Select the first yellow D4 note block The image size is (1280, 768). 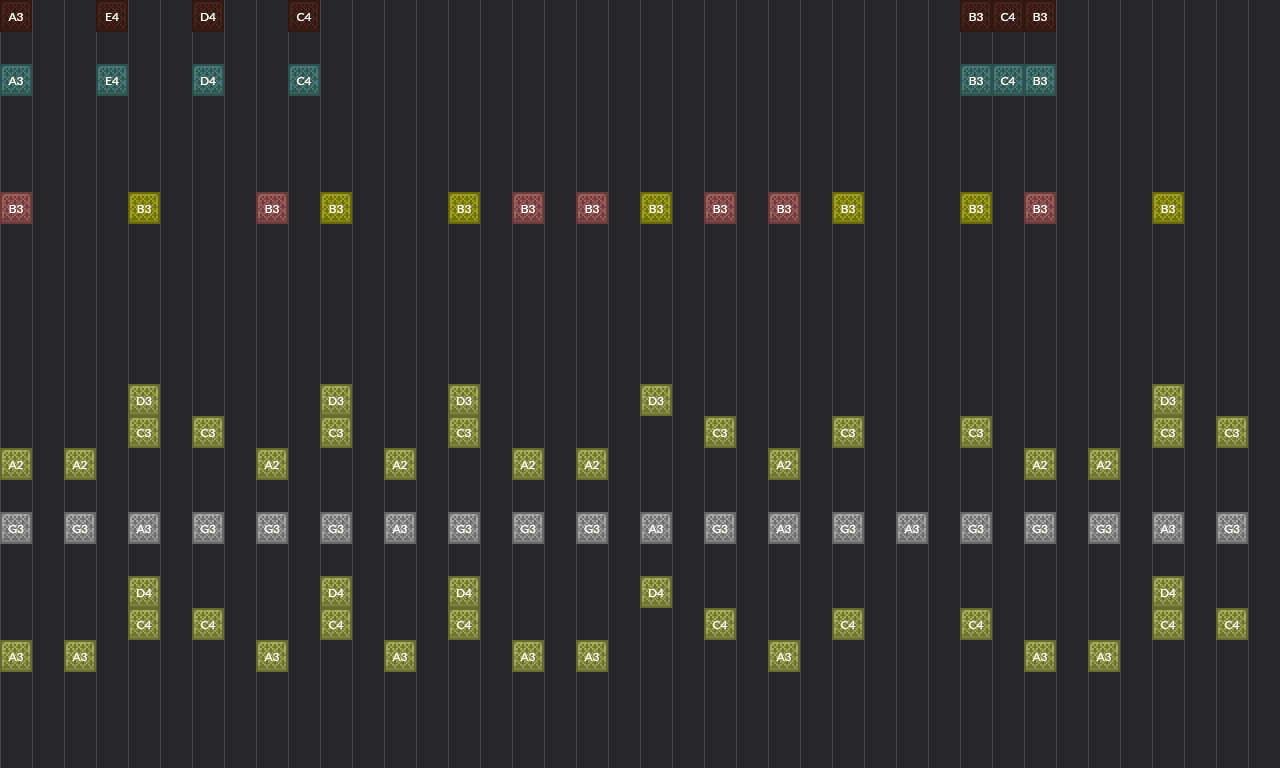pyautogui.click(x=144, y=593)
